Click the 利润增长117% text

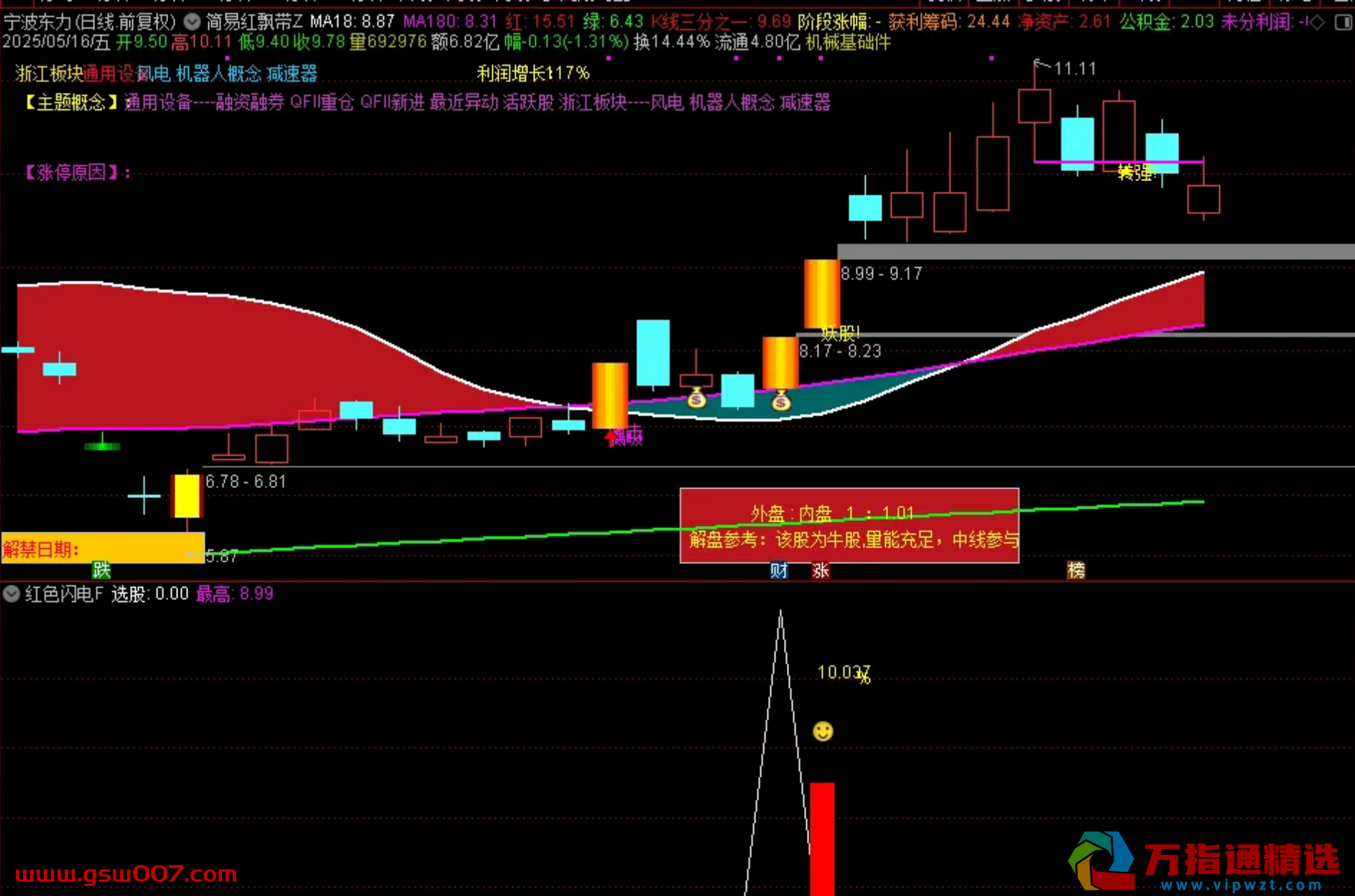pyautogui.click(x=533, y=73)
